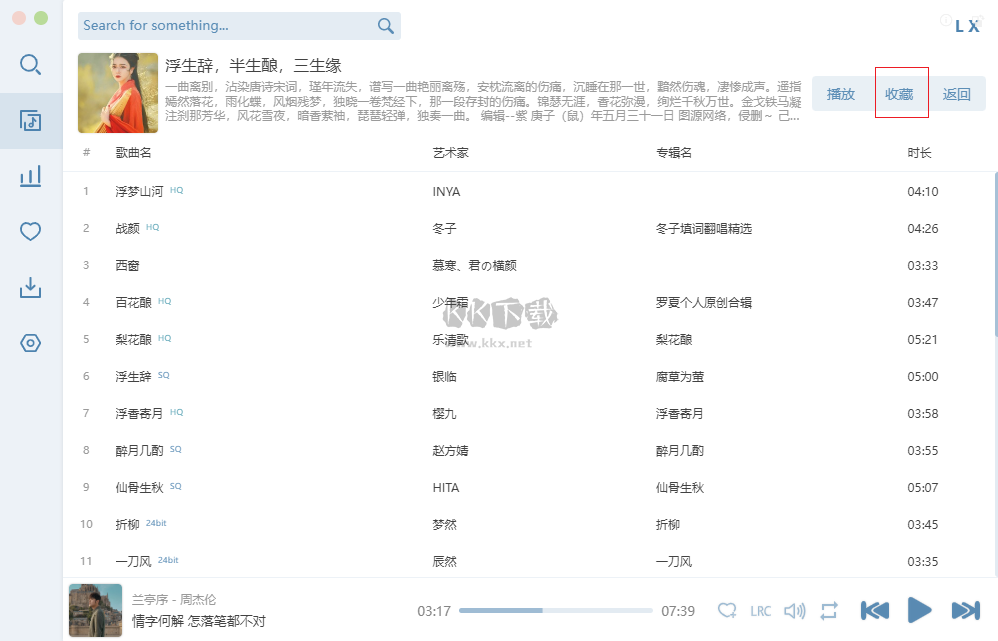Change the playback repeat mode
Image resolution: width=998 pixels, height=641 pixels.
[829, 610]
